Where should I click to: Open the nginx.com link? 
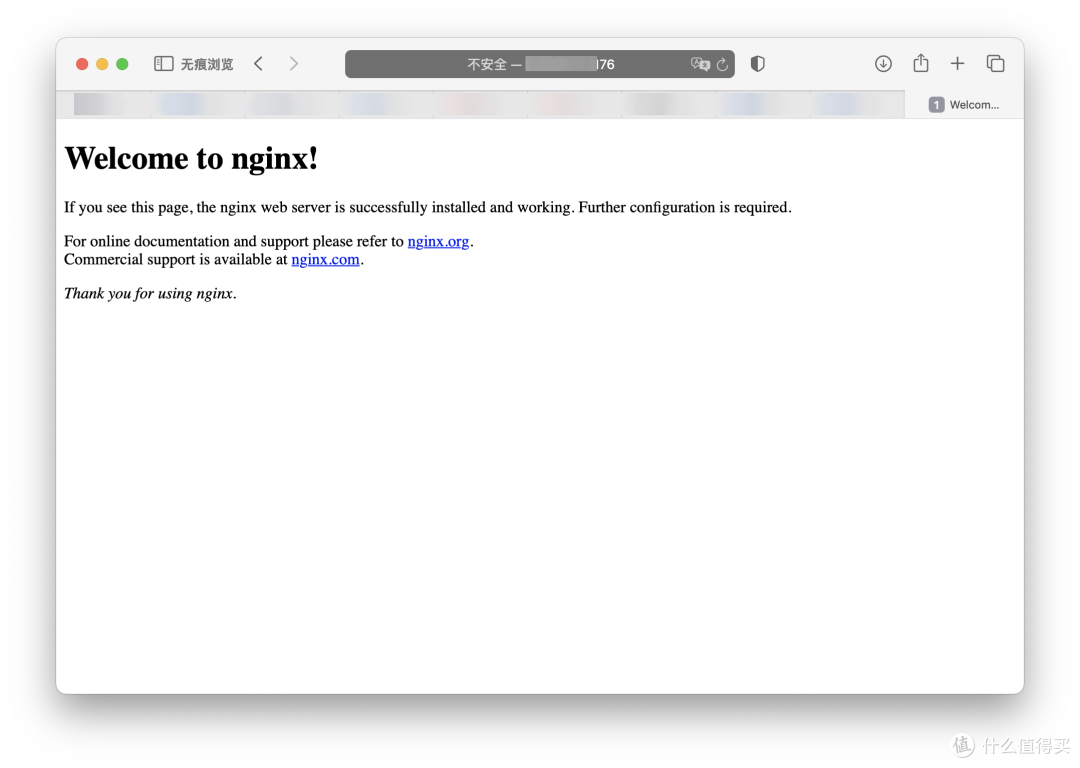click(x=325, y=259)
